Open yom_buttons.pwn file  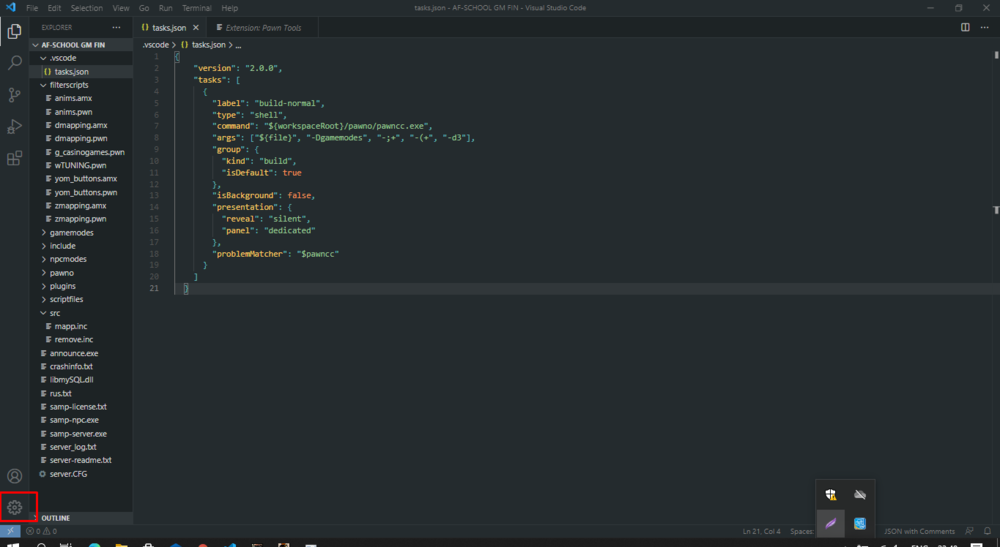point(81,192)
